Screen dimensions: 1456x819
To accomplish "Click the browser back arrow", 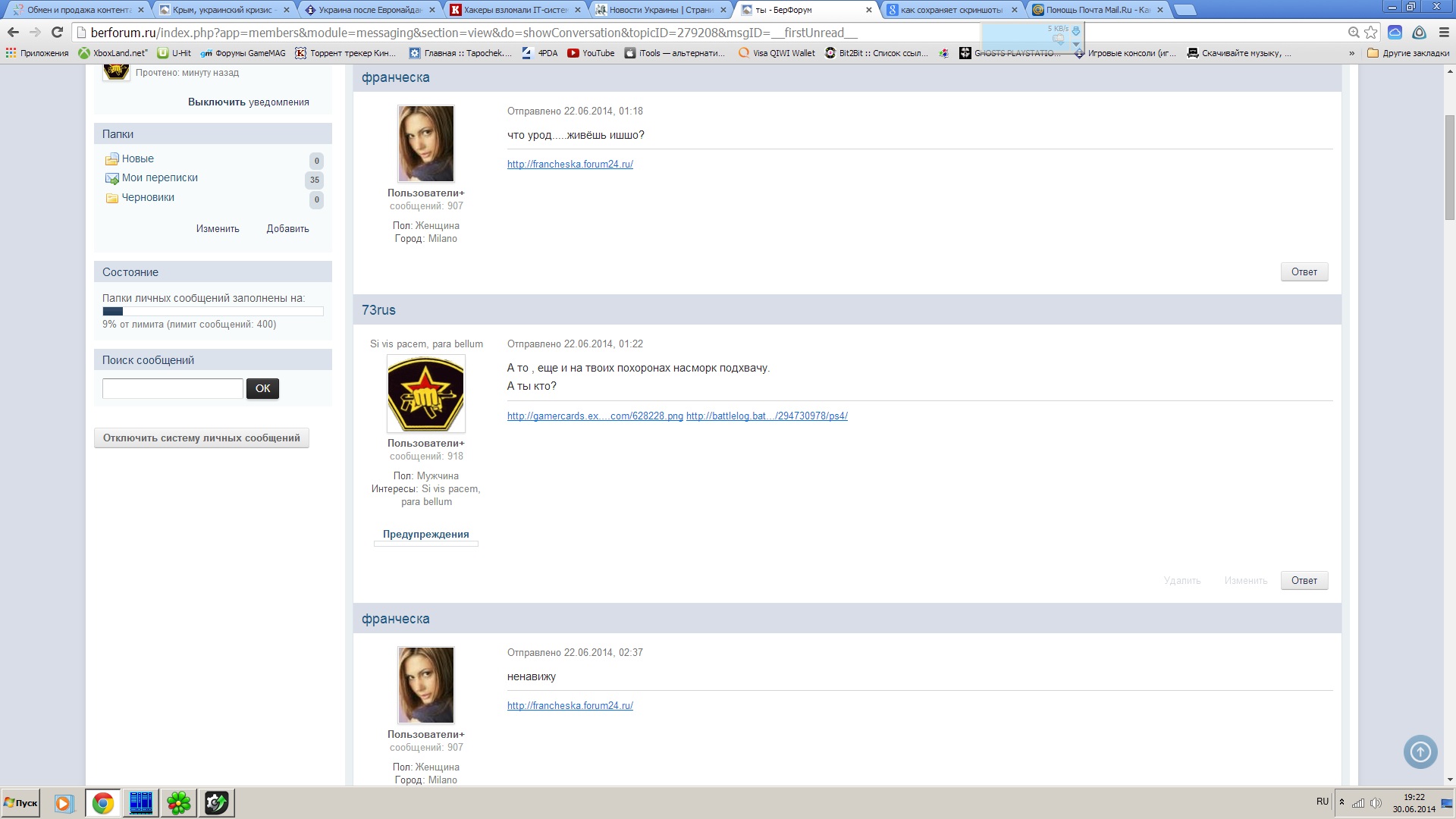I will (13, 33).
